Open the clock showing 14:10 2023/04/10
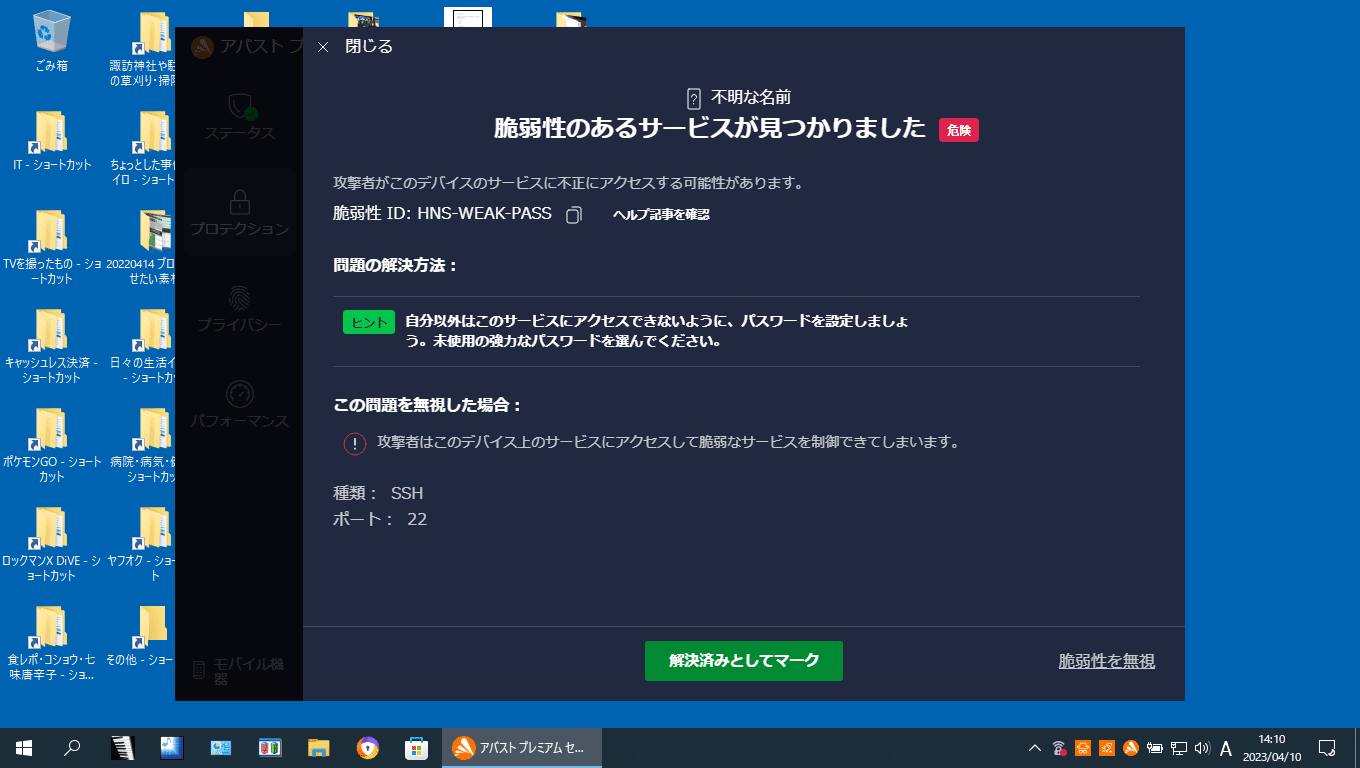Image resolution: width=1360 pixels, height=768 pixels. [1272, 747]
